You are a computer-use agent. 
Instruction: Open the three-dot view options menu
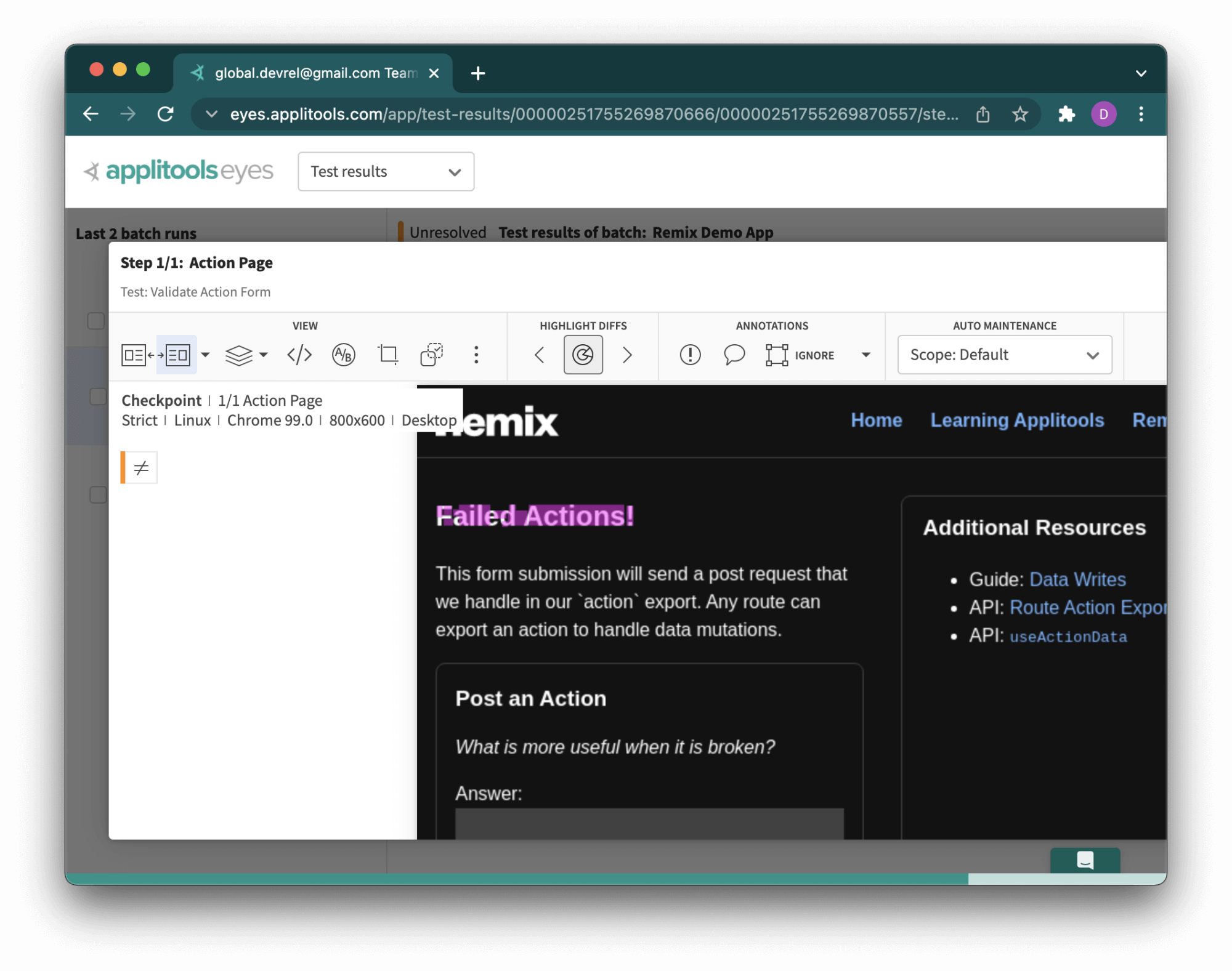[x=476, y=355]
